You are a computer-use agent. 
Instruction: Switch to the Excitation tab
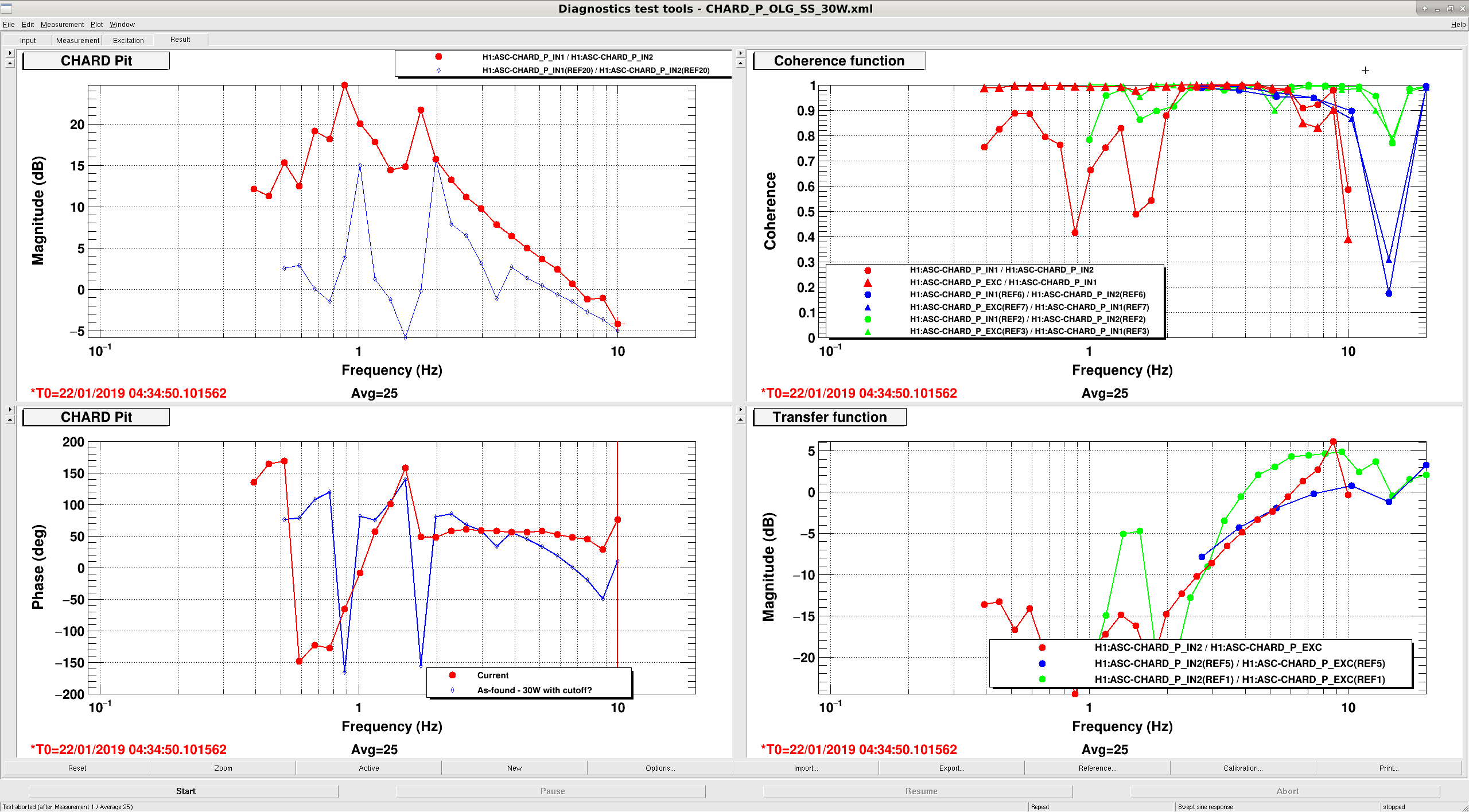tap(128, 40)
